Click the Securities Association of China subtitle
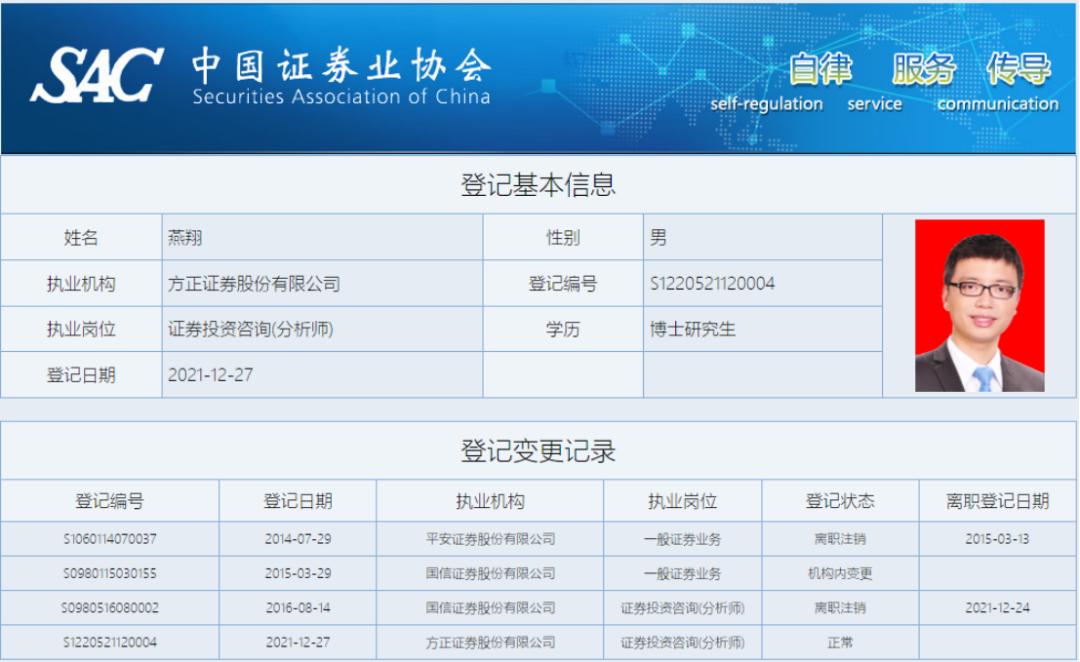The width and height of the screenshot is (1080, 662). [342, 96]
